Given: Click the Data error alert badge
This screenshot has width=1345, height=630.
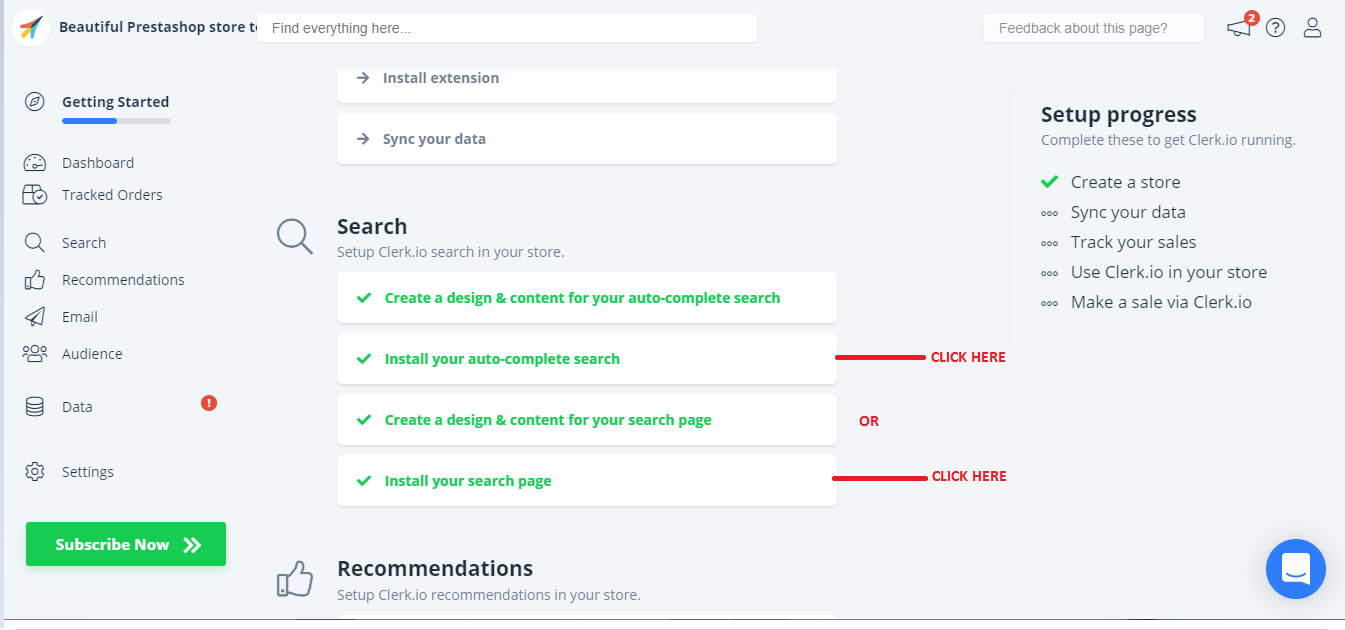Looking at the screenshot, I should (x=209, y=403).
